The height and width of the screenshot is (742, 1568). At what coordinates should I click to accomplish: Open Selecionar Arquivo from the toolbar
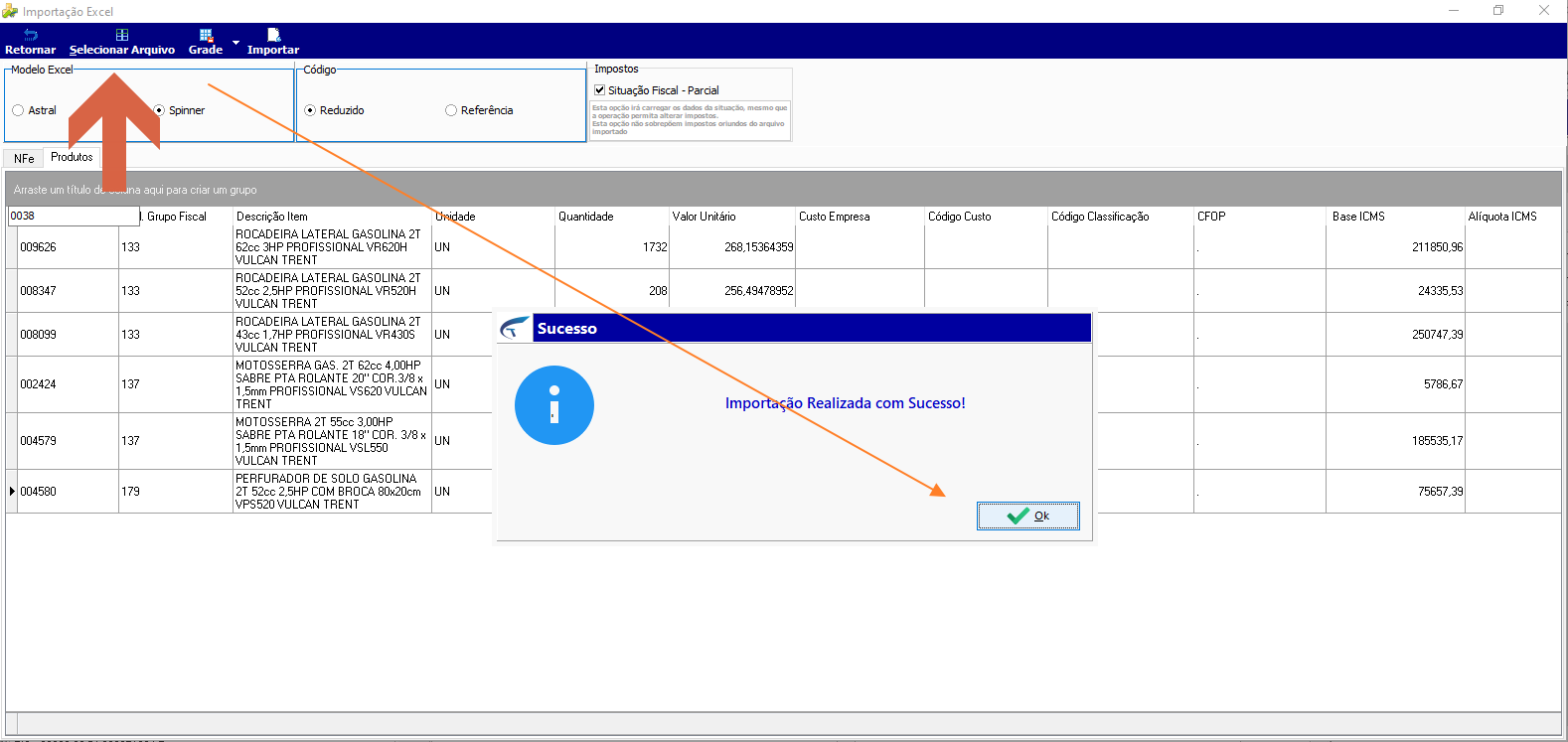coord(122,42)
